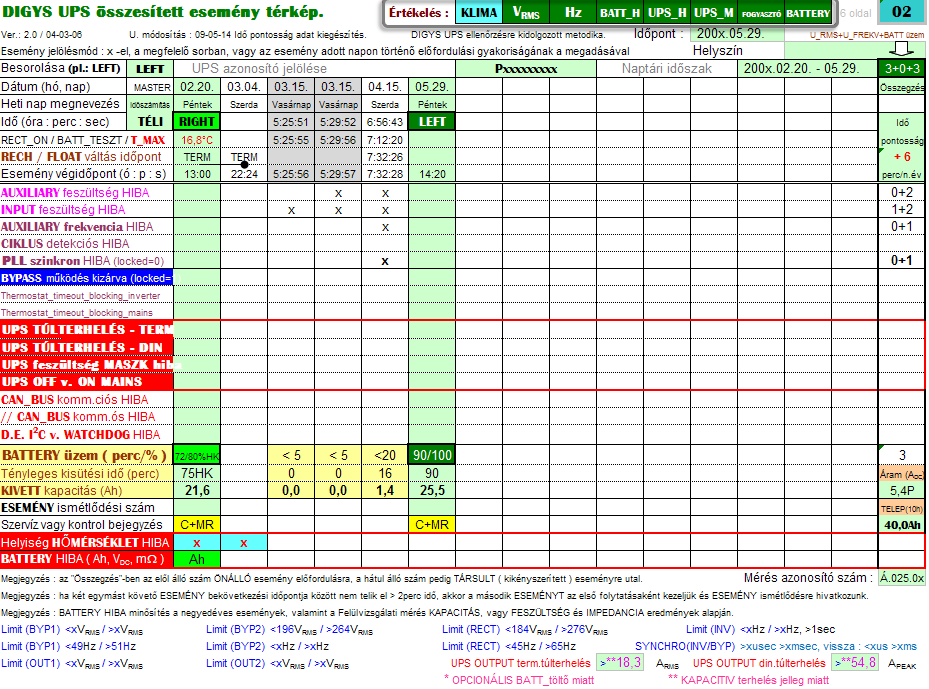
Task: Select the discharge time cell '75HK'
Action: pyautogui.click(x=197, y=473)
